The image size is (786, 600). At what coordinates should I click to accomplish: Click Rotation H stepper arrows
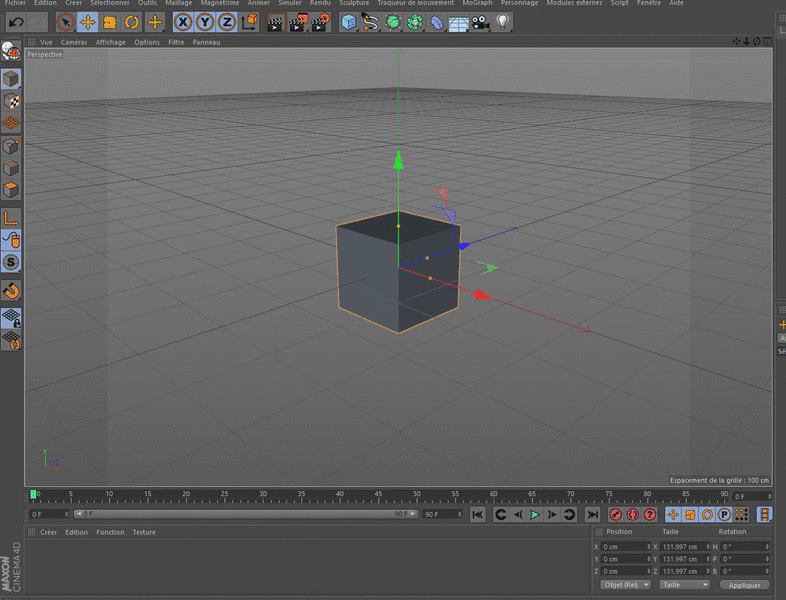tap(767, 547)
